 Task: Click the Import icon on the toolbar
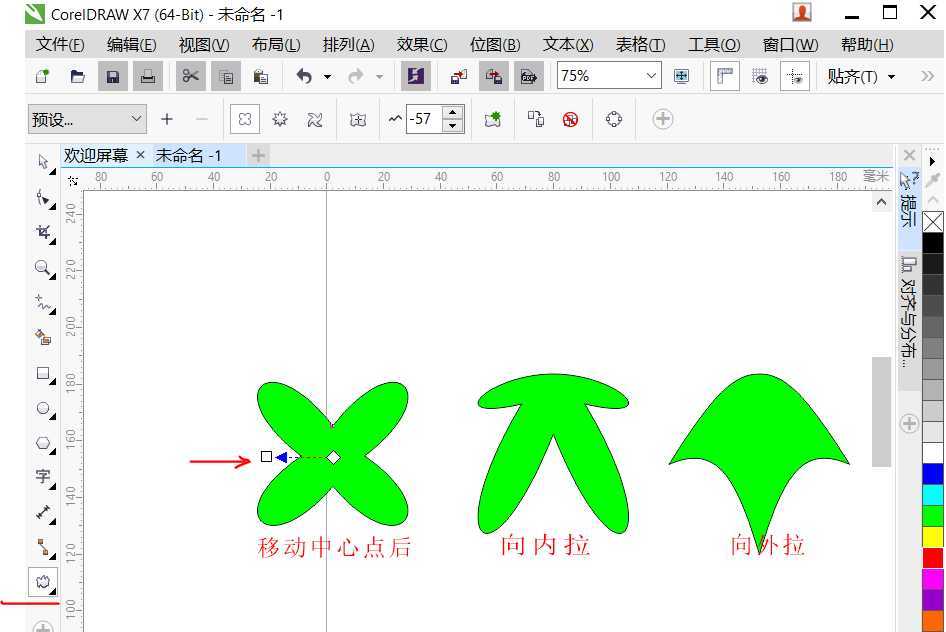coord(457,76)
